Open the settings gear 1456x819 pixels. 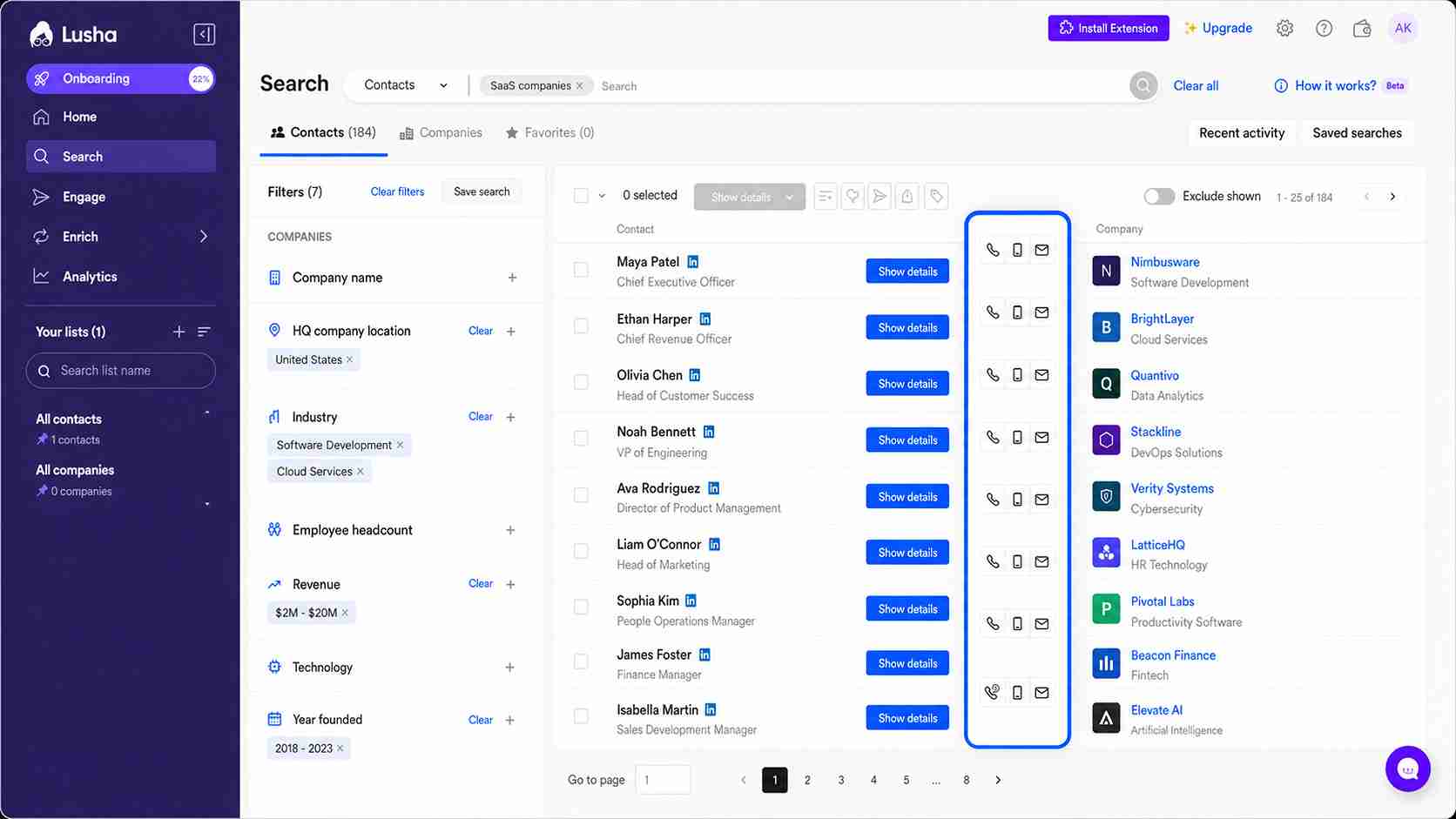[x=1284, y=29]
